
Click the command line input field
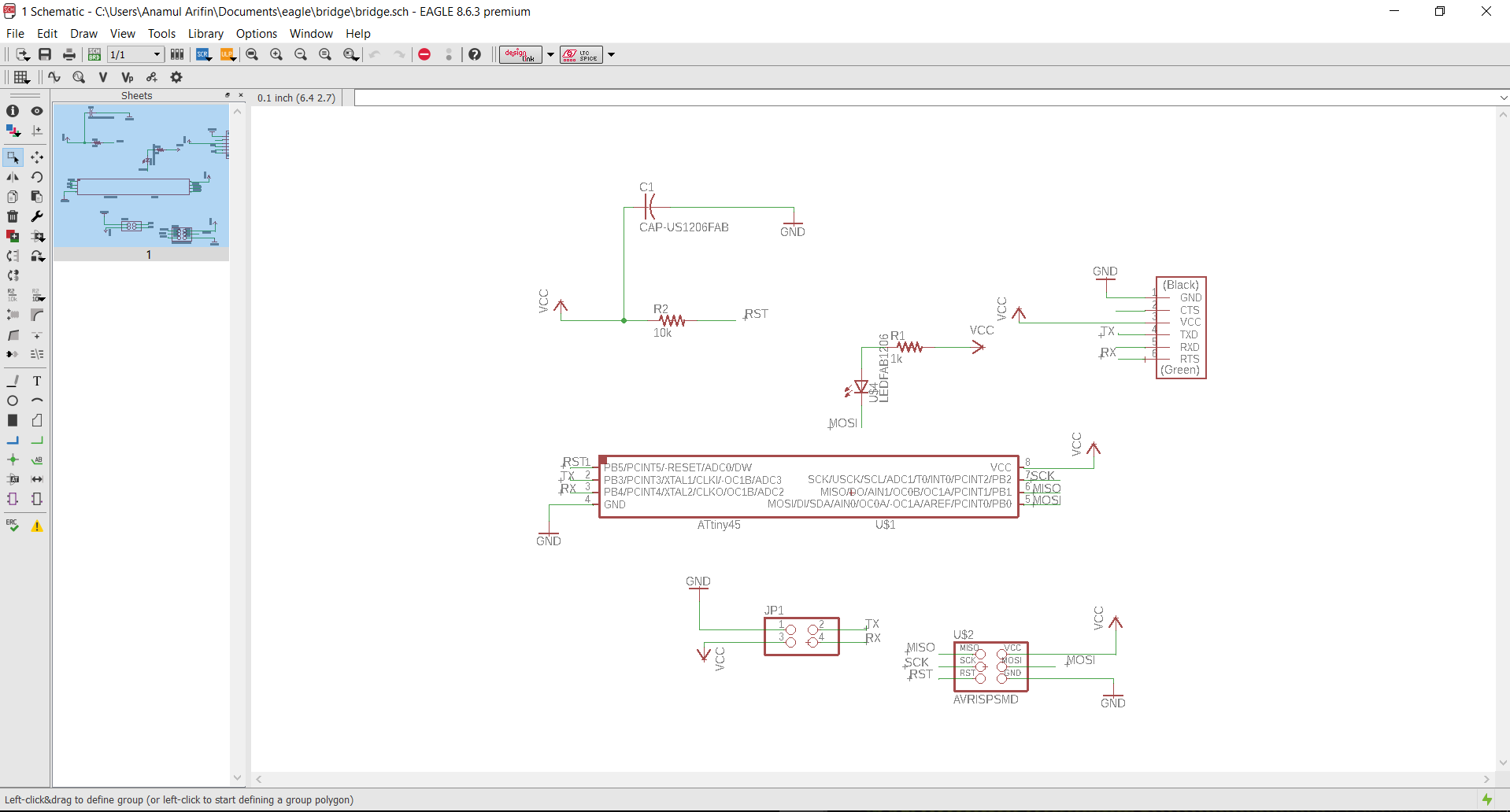coord(929,98)
